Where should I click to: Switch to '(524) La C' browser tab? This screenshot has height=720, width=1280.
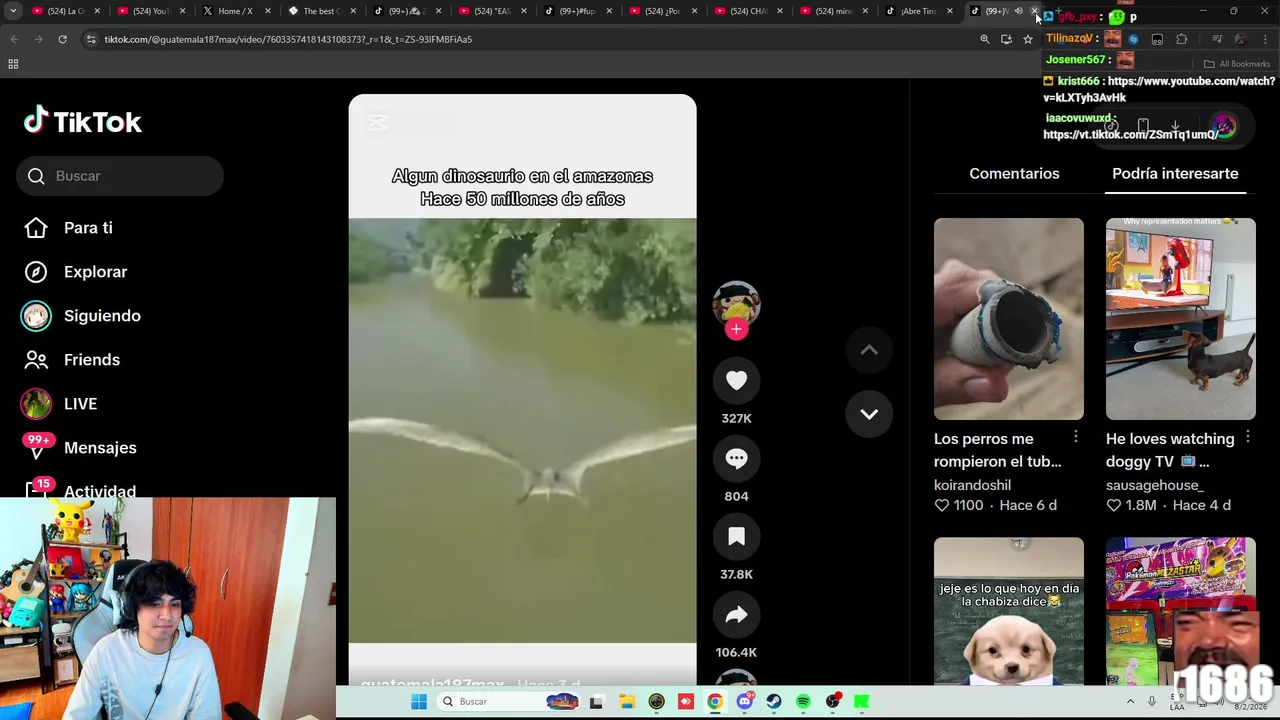66,11
